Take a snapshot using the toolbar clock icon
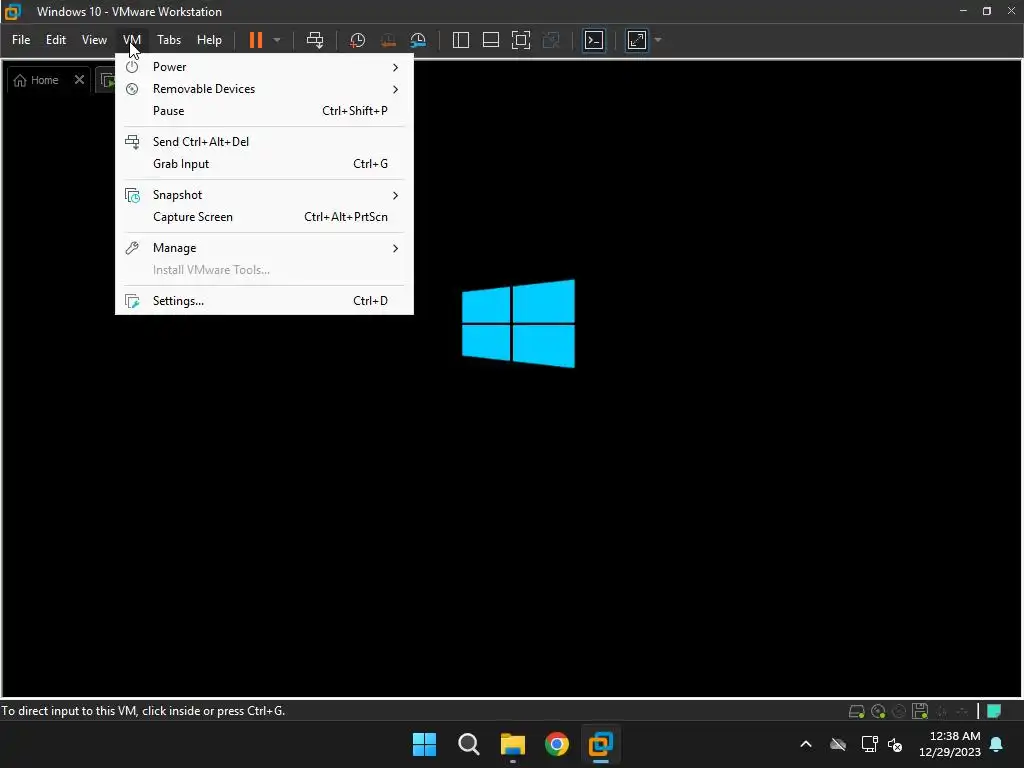Screen dimensions: 1024x768 pos(357,40)
